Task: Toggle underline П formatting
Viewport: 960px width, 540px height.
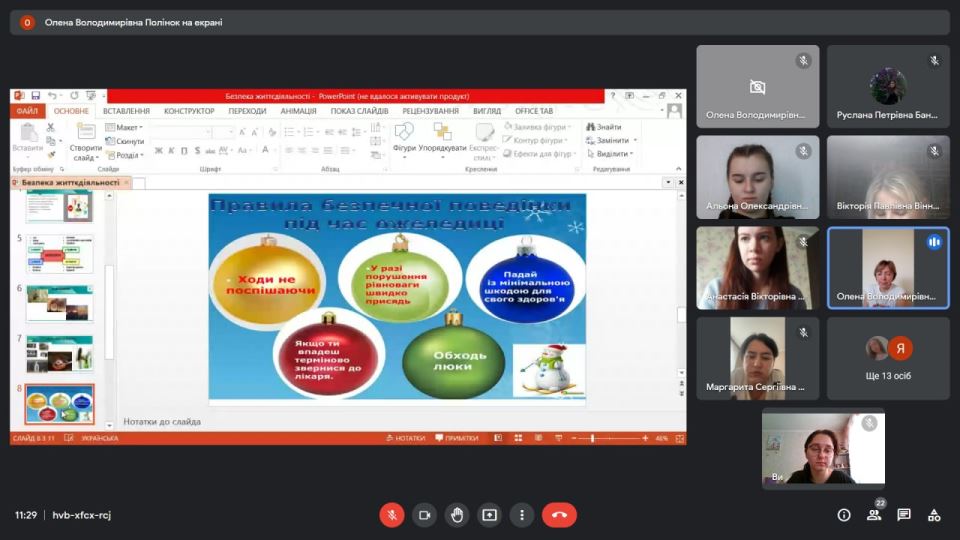Action: (x=184, y=151)
